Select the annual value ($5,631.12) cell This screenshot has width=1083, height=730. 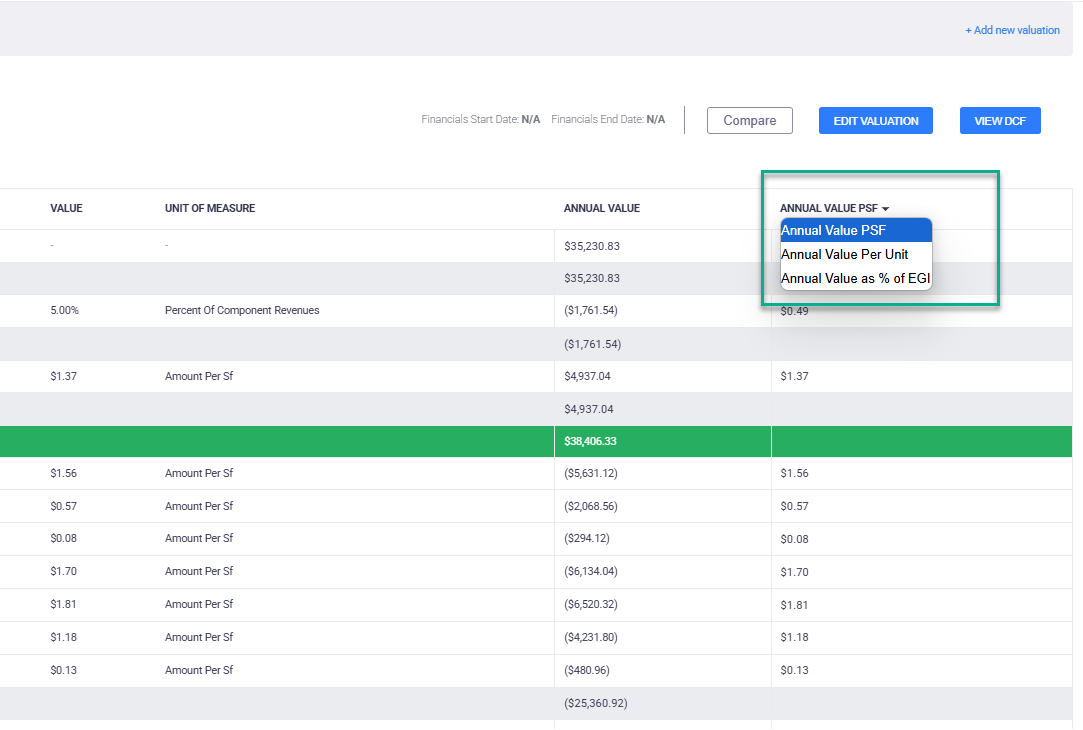[591, 473]
